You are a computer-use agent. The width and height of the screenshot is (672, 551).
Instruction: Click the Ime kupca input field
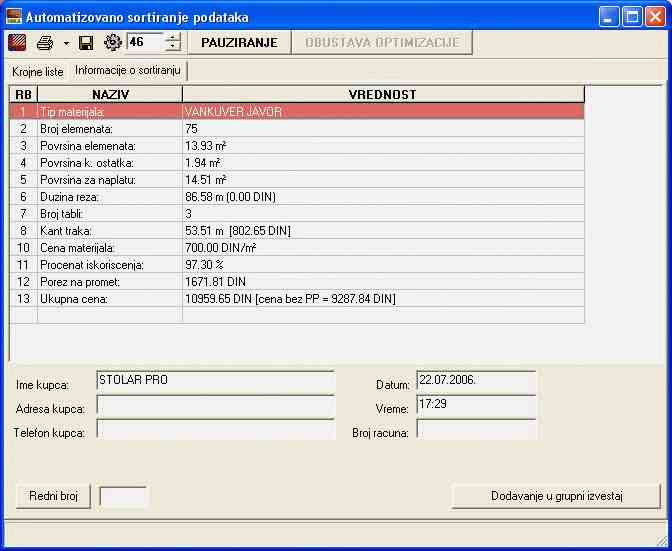[x=214, y=381]
